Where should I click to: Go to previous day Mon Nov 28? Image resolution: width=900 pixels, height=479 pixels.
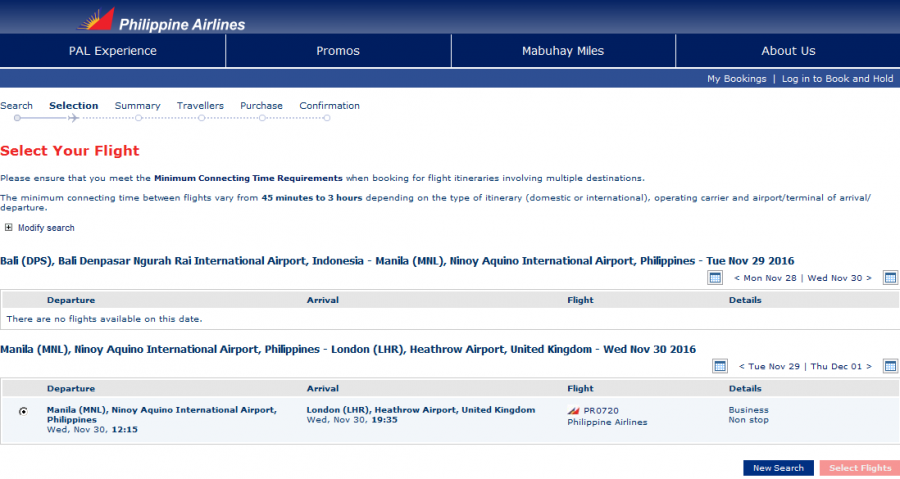click(x=768, y=278)
